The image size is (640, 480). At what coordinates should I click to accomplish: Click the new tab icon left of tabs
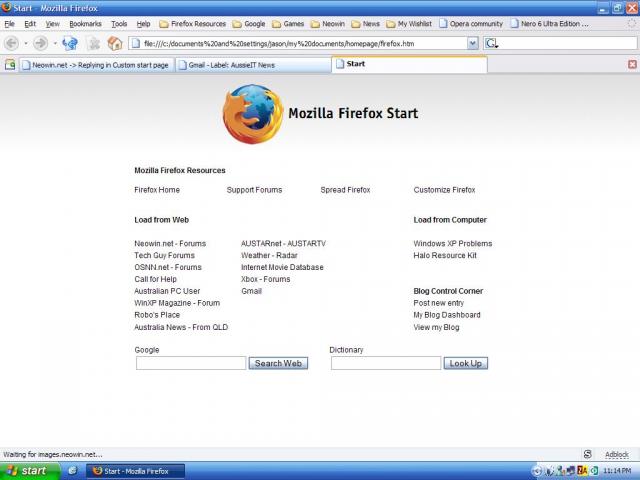[x=10, y=65]
